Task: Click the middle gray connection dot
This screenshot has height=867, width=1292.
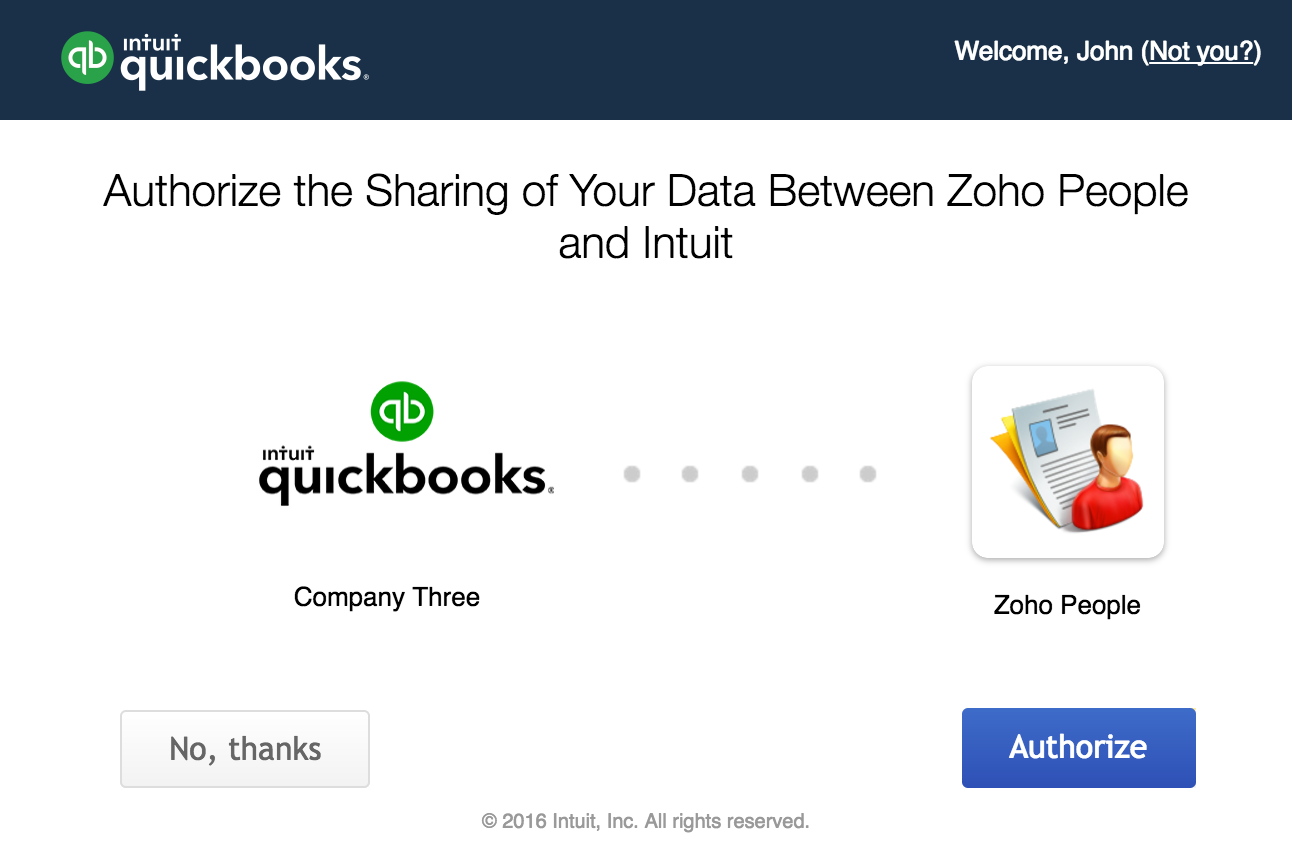Action: [x=750, y=473]
